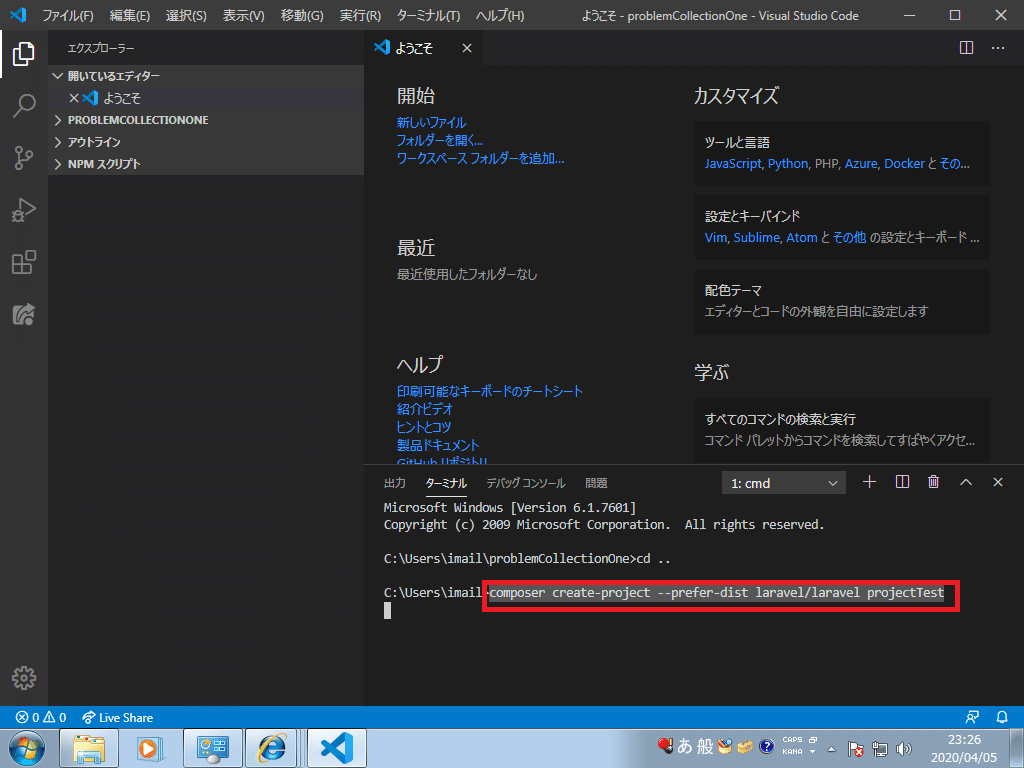Click the Vim keybindings link
Viewport: 1024px width, 768px height.
[716, 237]
